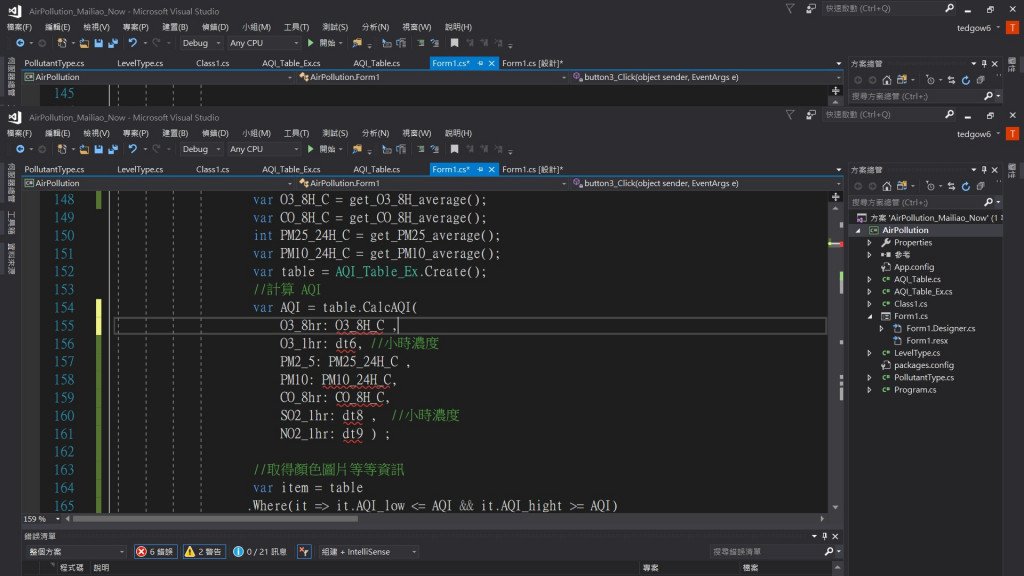Click clear-filter icon in the error list toolbar
1024x576 pixels.
click(x=304, y=551)
